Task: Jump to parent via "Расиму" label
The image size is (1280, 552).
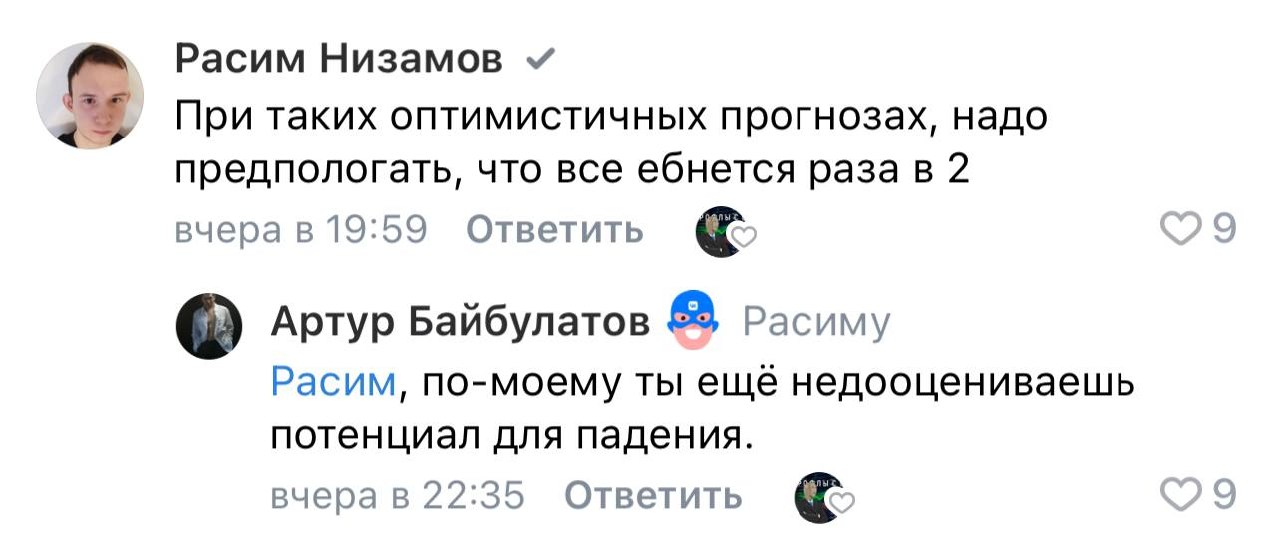Action: (x=815, y=323)
